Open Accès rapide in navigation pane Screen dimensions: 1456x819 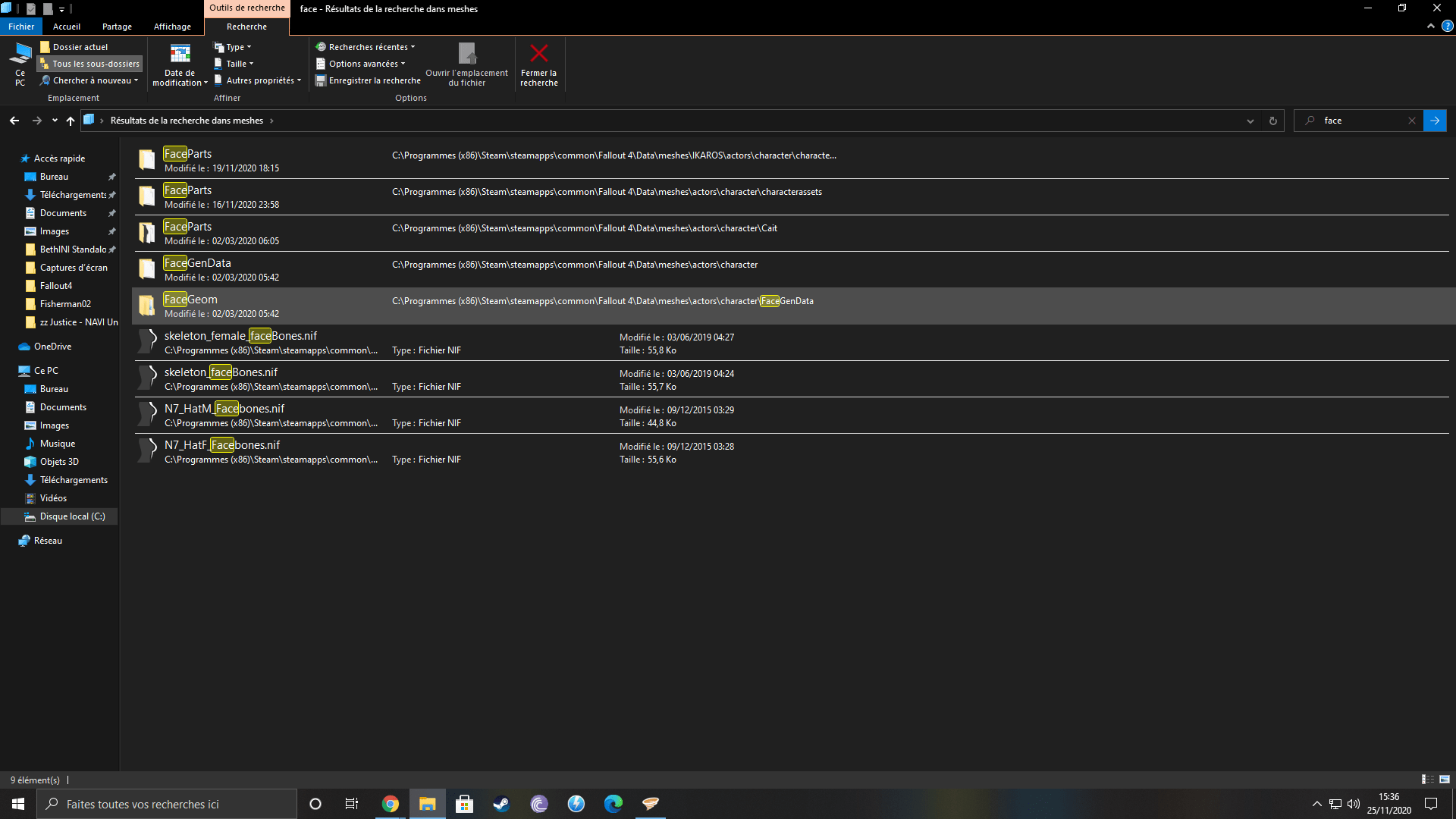59,158
